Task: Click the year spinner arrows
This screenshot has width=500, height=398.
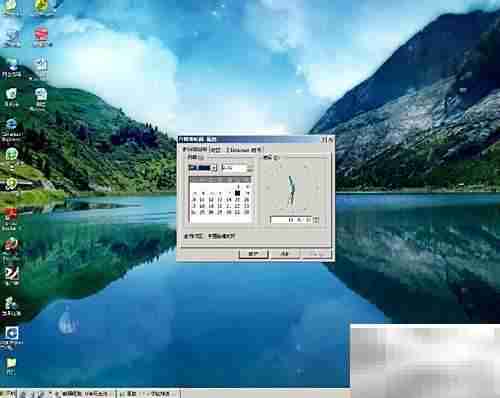Action: (x=251, y=168)
